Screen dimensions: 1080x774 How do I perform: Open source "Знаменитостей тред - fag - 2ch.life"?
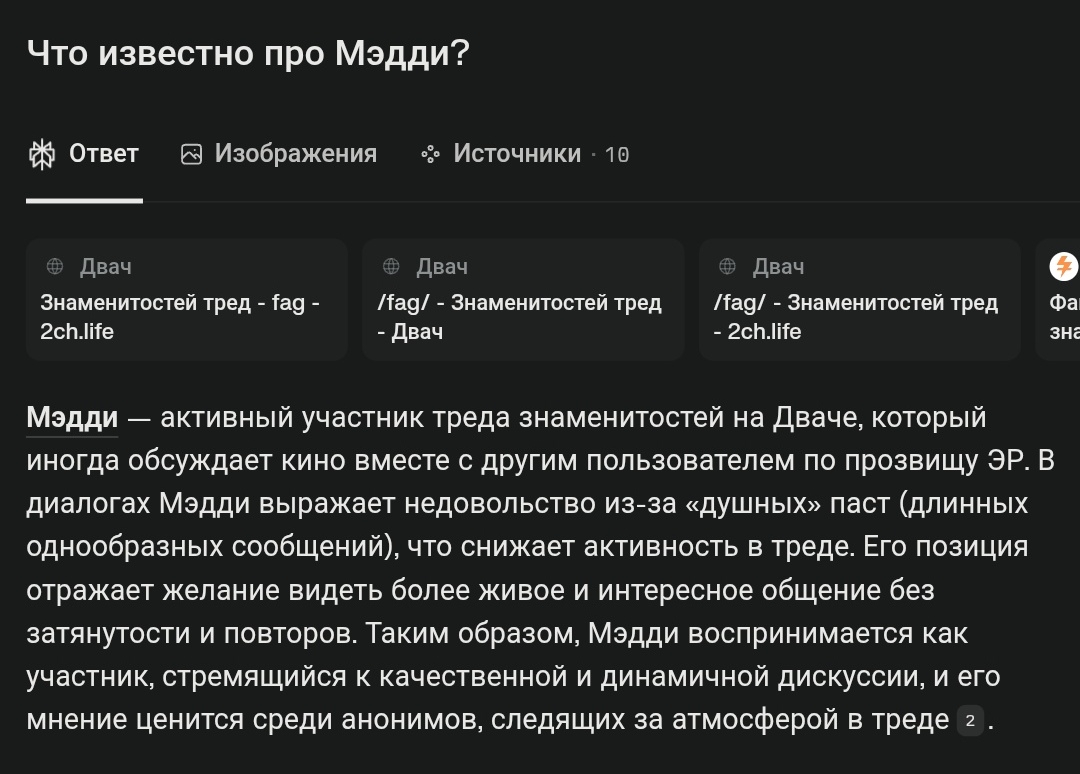click(187, 300)
